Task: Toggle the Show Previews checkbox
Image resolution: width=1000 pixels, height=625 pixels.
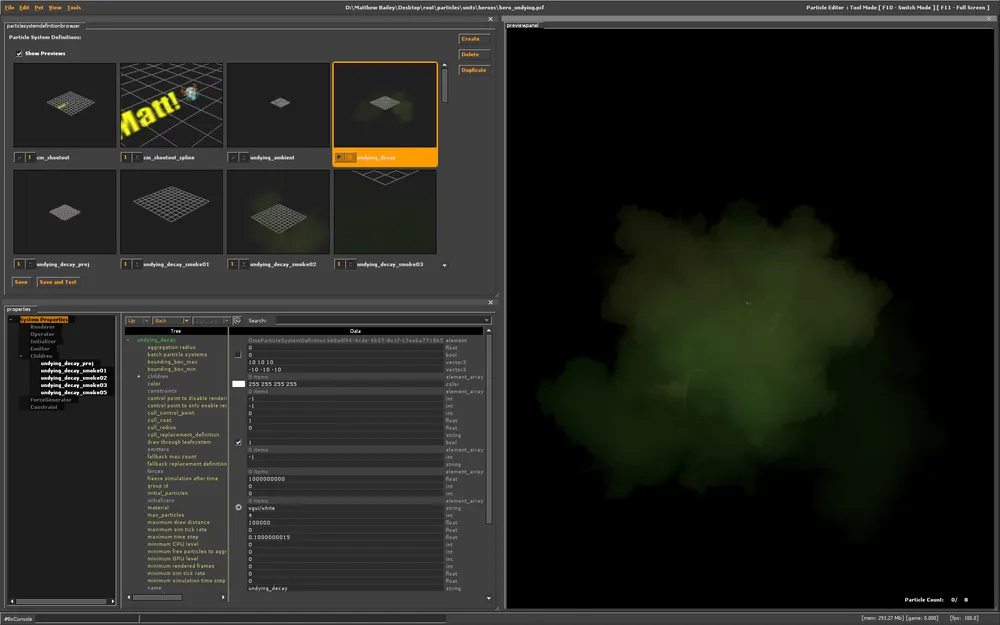Action: click(x=19, y=53)
